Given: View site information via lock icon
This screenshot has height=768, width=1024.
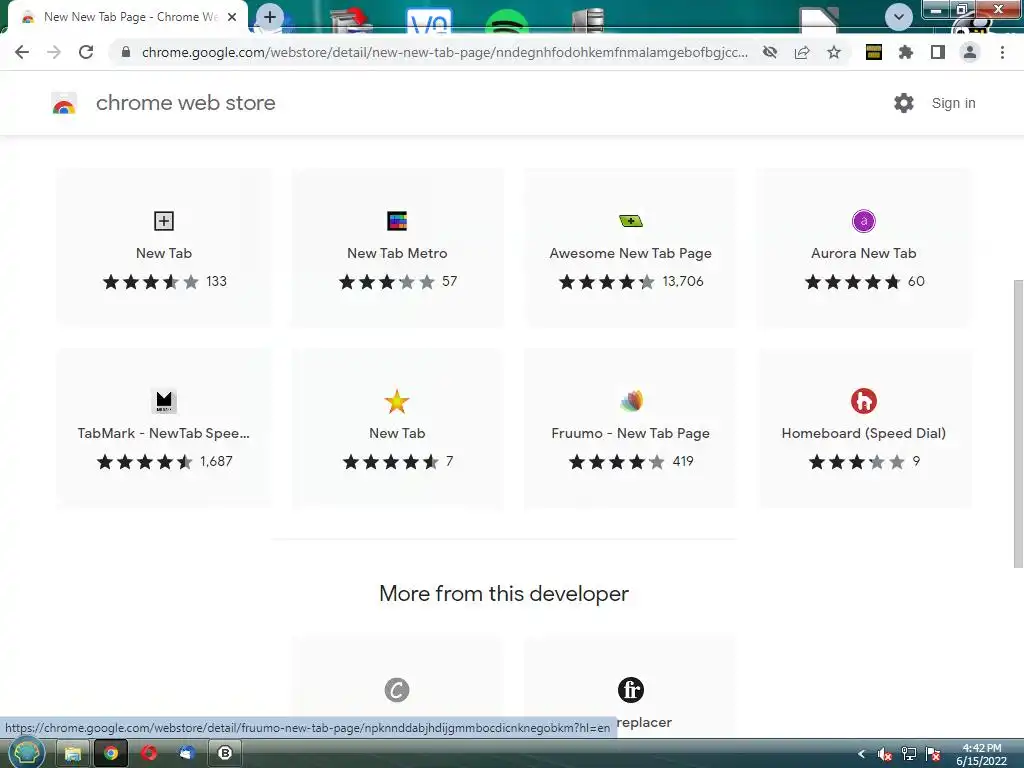Looking at the screenshot, I should (126, 52).
